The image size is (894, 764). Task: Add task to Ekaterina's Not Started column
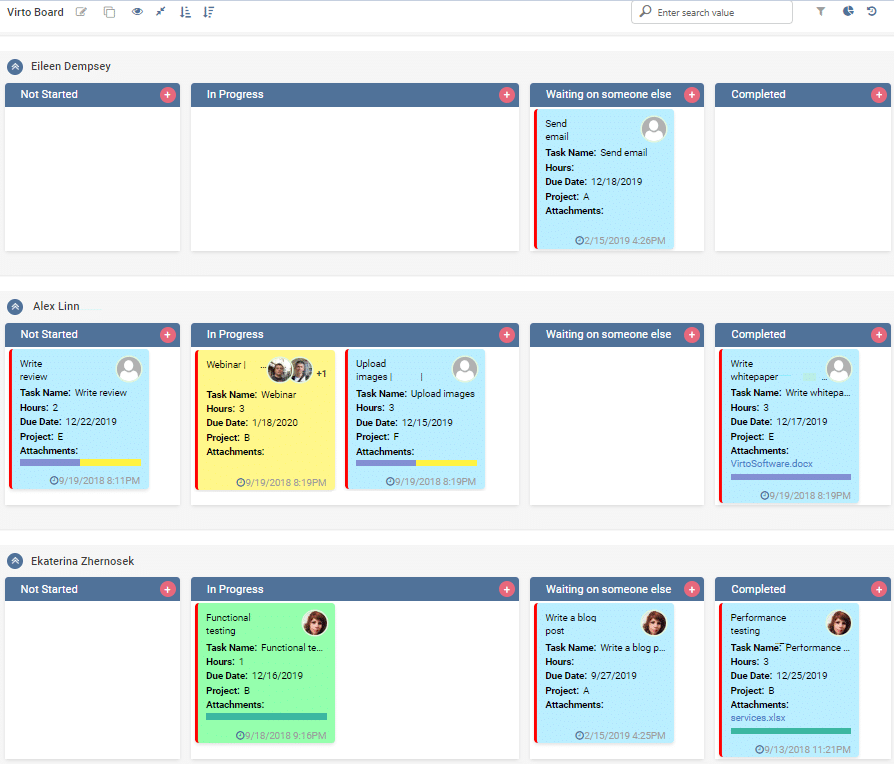168,589
